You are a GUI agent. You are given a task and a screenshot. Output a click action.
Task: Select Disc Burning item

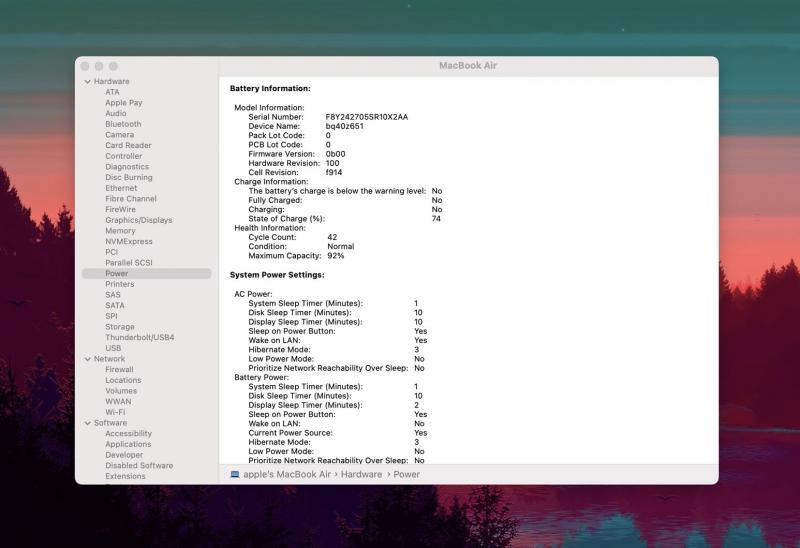129,178
